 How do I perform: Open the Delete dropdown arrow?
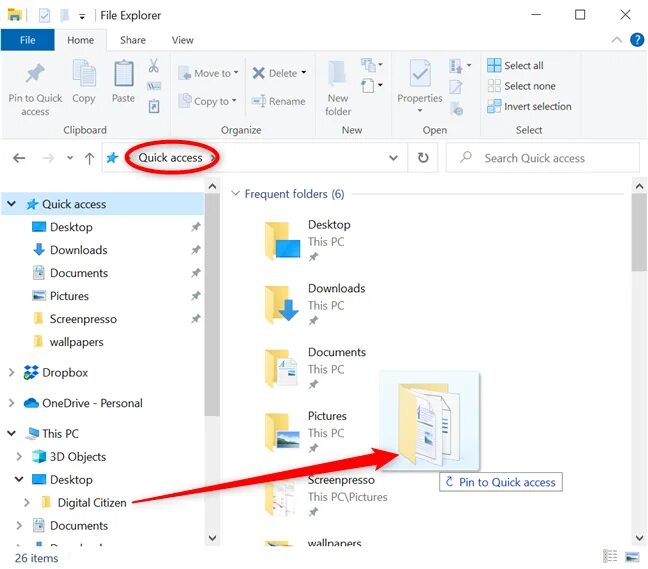click(x=304, y=73)
